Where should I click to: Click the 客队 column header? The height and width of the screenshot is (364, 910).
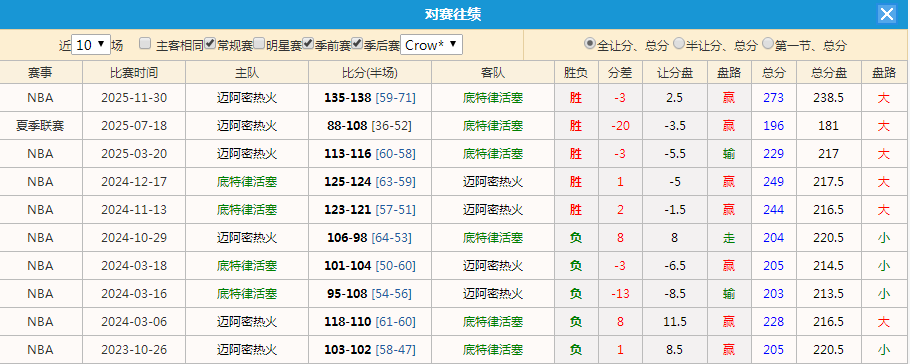(x=493, y=73)
